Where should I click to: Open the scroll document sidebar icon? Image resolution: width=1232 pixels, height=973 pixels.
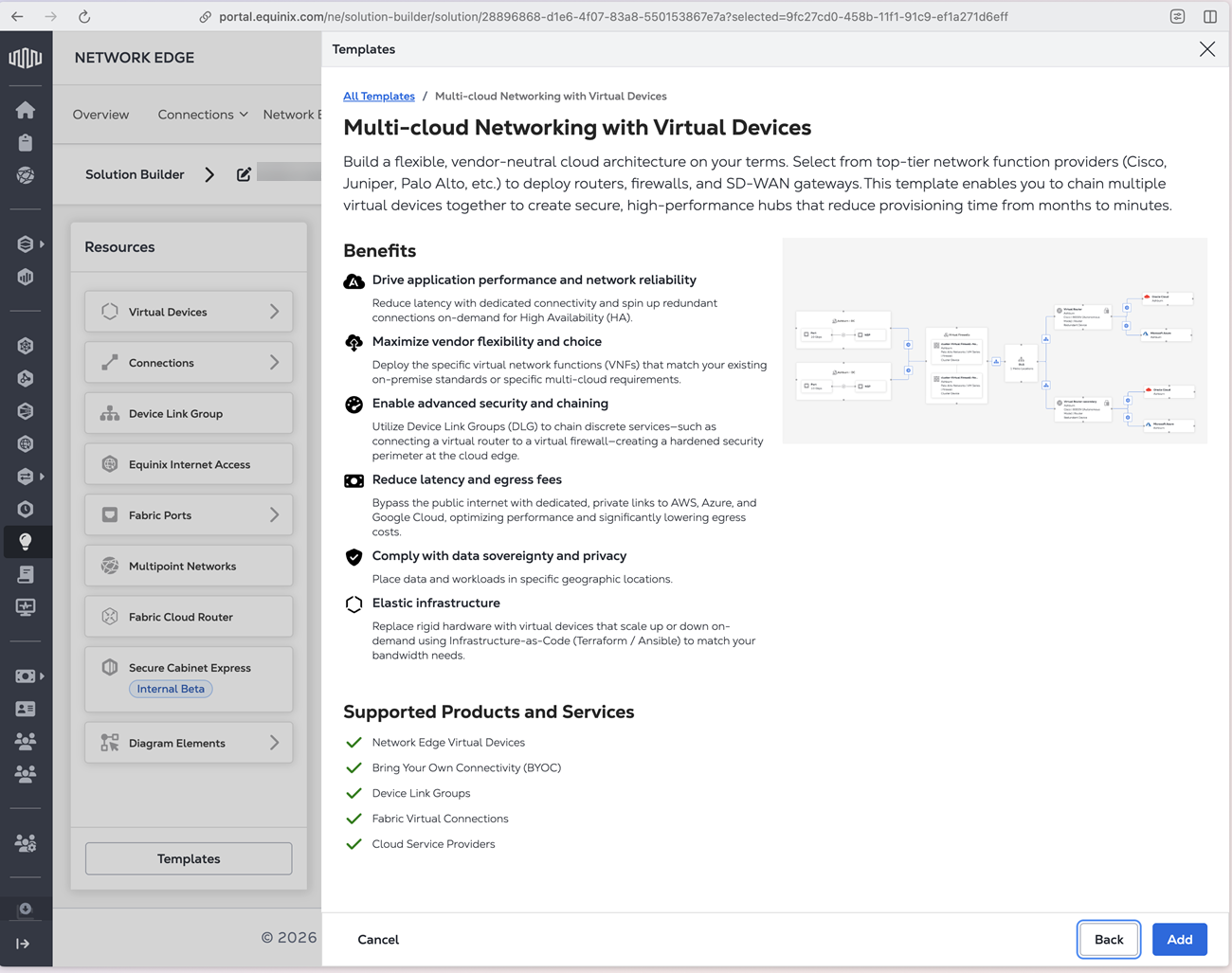click(x=26, y=575)
